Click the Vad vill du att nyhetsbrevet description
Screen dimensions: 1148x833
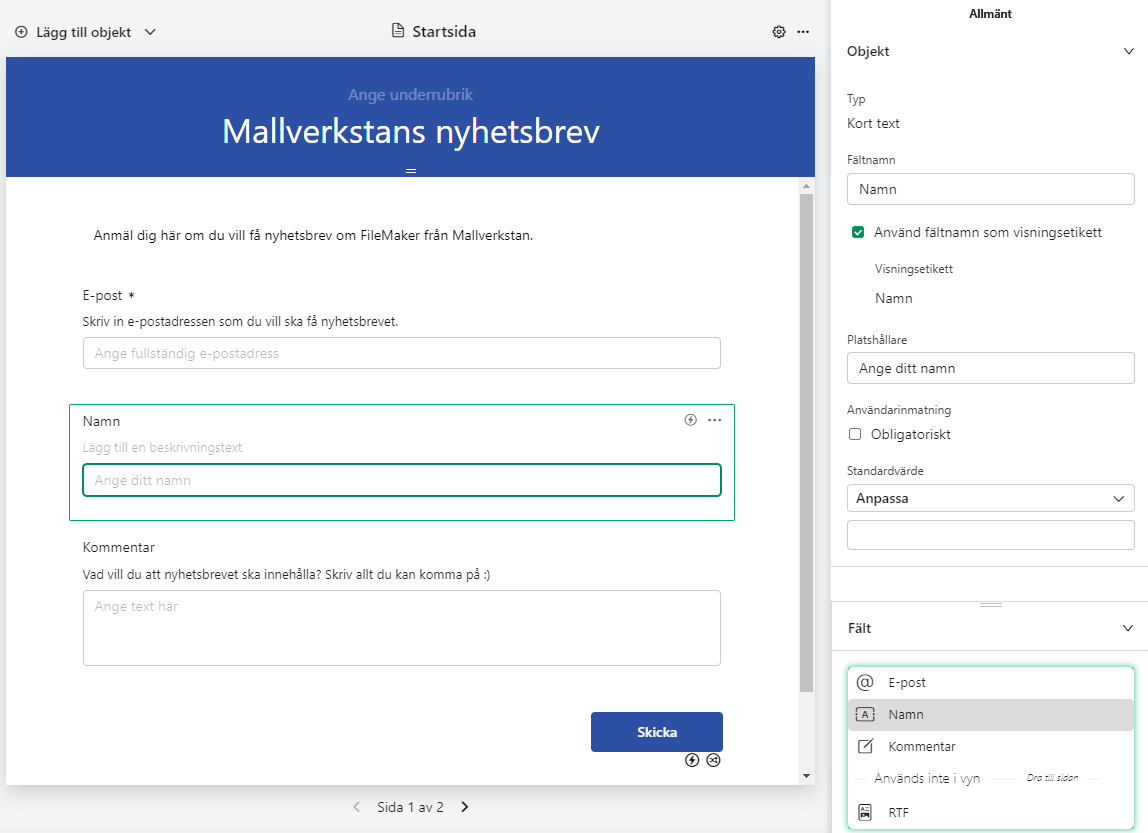(x=286, y=575)
